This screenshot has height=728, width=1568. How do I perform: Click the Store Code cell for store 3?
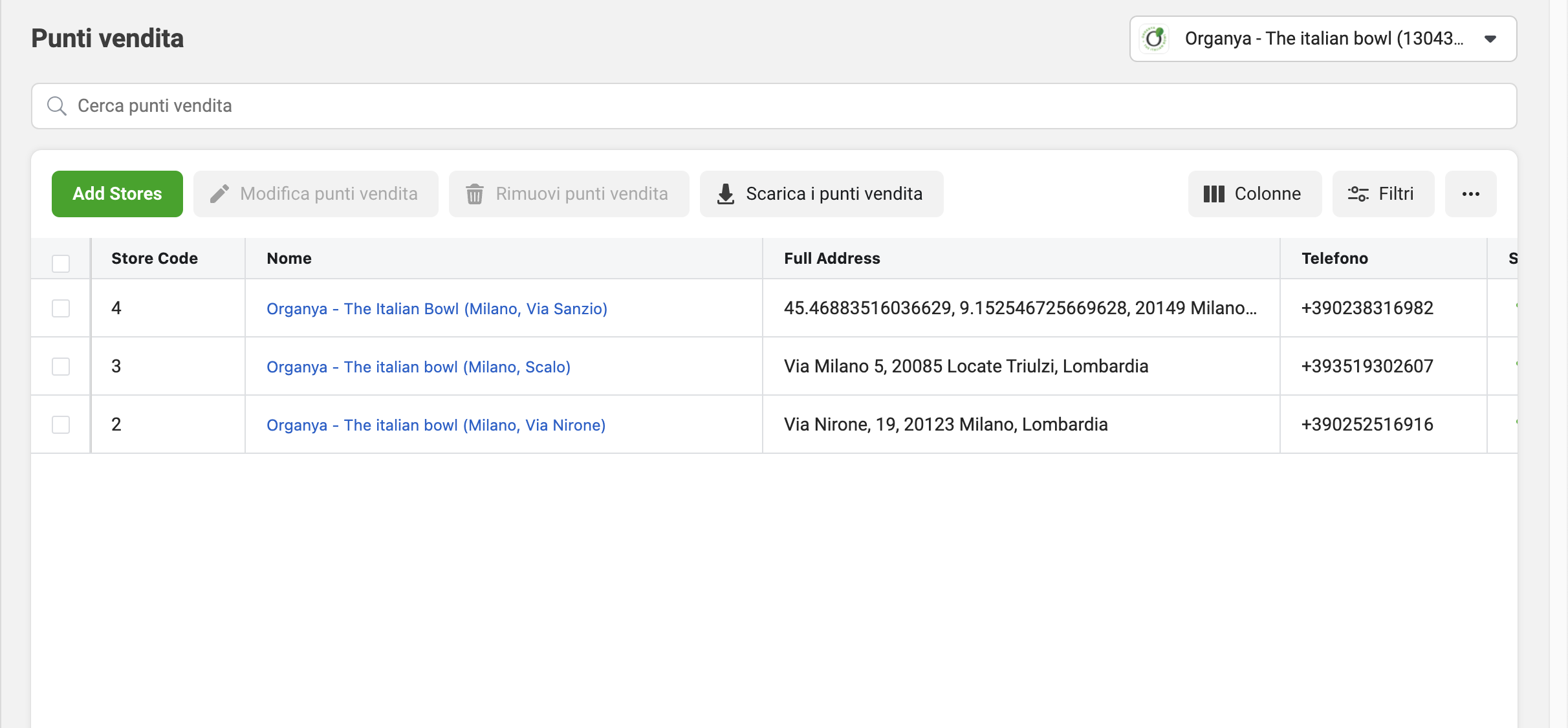click(168, 366)
